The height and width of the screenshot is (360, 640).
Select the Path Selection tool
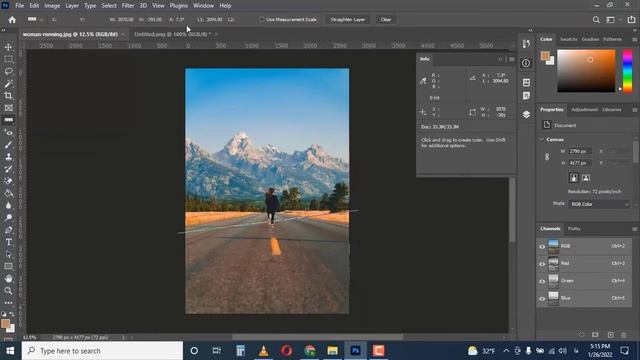[x=8, y=255]
